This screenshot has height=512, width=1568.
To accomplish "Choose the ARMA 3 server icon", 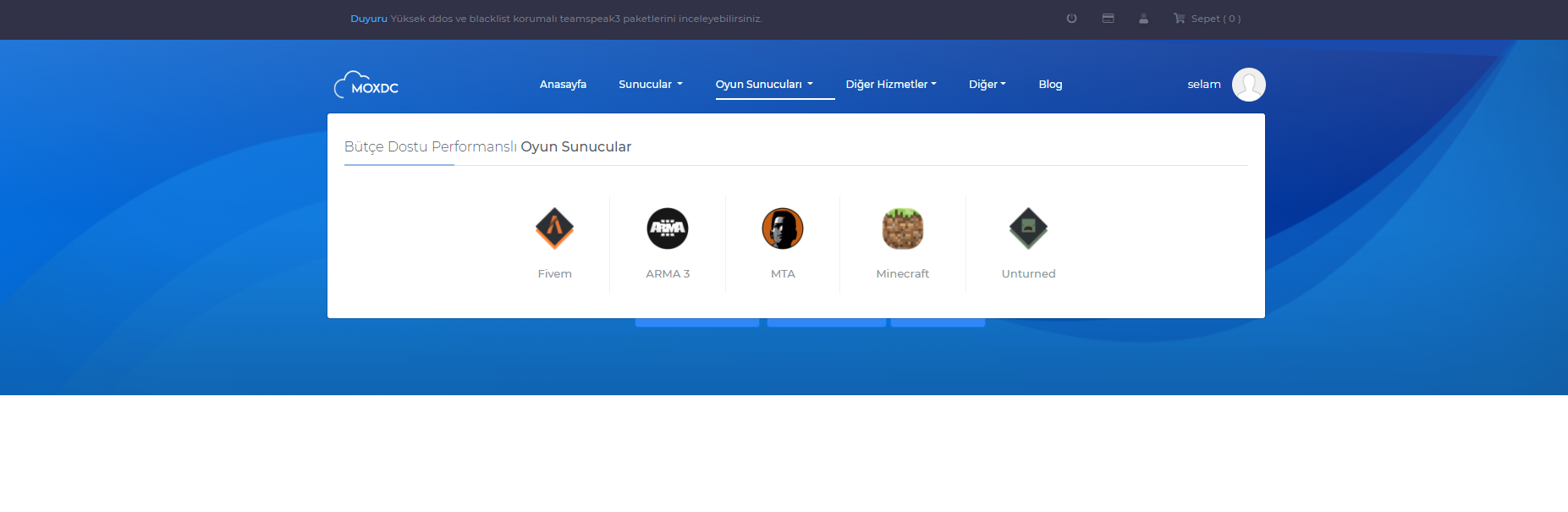I will (x=668, y=228).
